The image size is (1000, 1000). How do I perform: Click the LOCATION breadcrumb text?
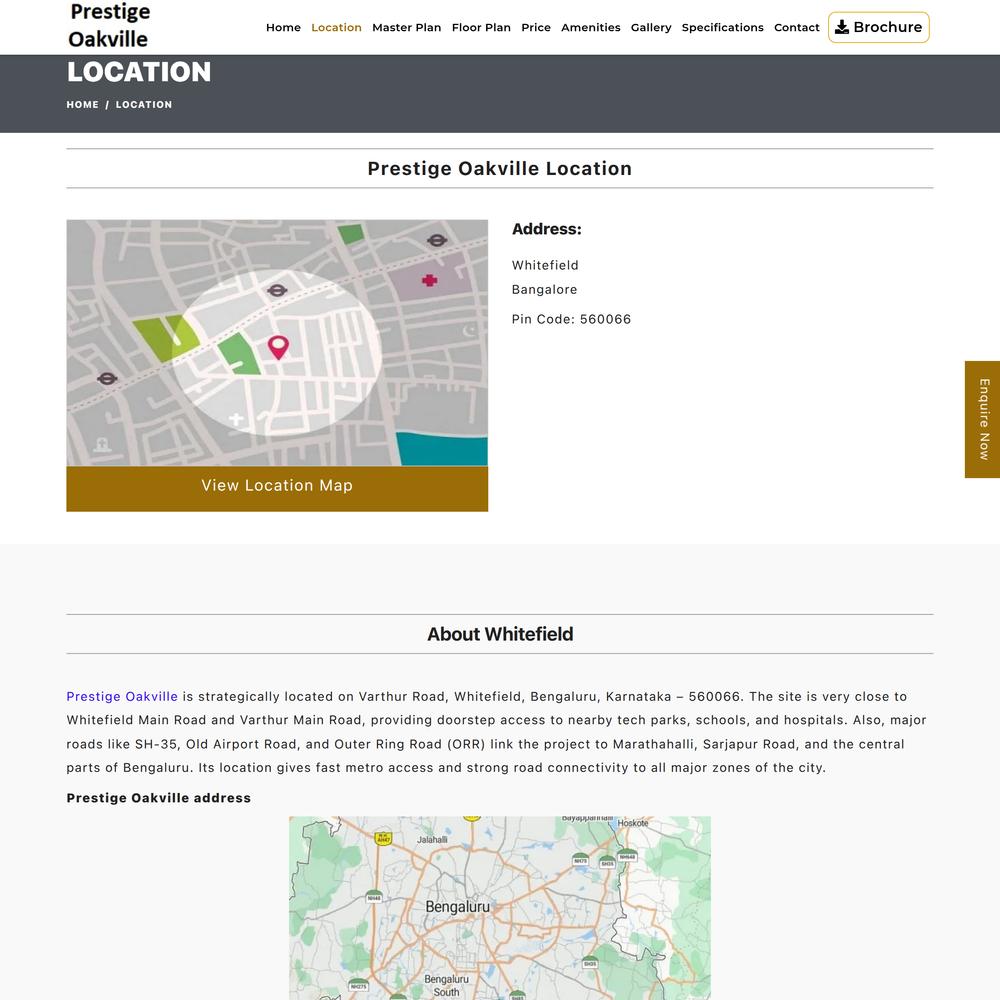[143, 105]
